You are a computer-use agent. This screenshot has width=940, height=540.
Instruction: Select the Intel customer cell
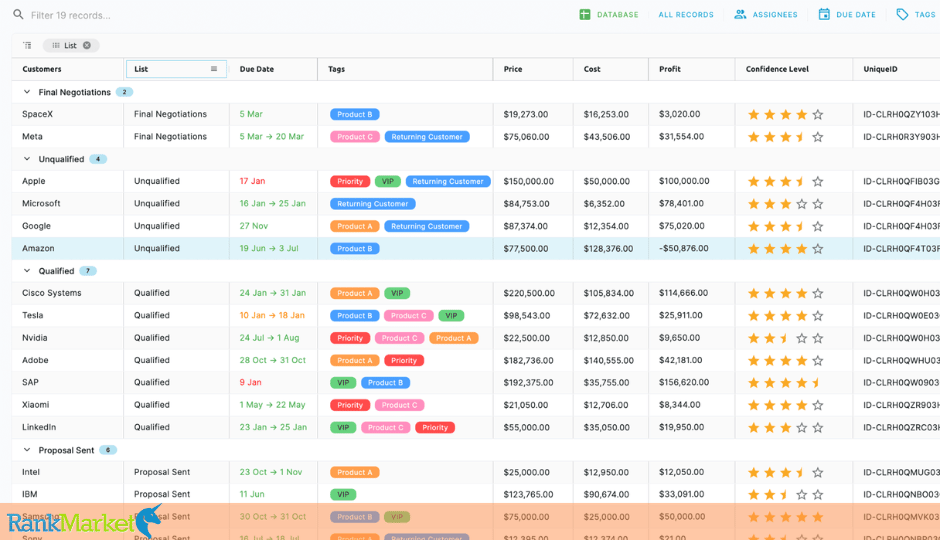pos(68,472)
